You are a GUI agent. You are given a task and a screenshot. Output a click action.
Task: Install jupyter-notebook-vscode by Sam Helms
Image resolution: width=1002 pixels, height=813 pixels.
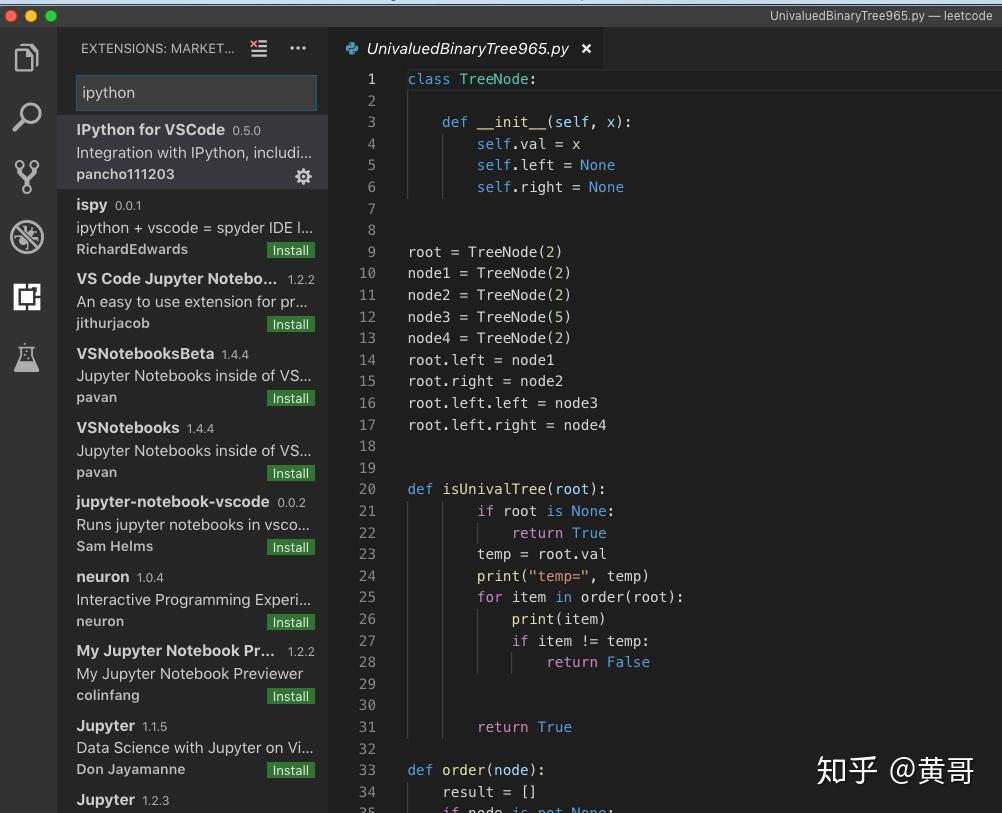pyautogui.click(x=290, y=547)
